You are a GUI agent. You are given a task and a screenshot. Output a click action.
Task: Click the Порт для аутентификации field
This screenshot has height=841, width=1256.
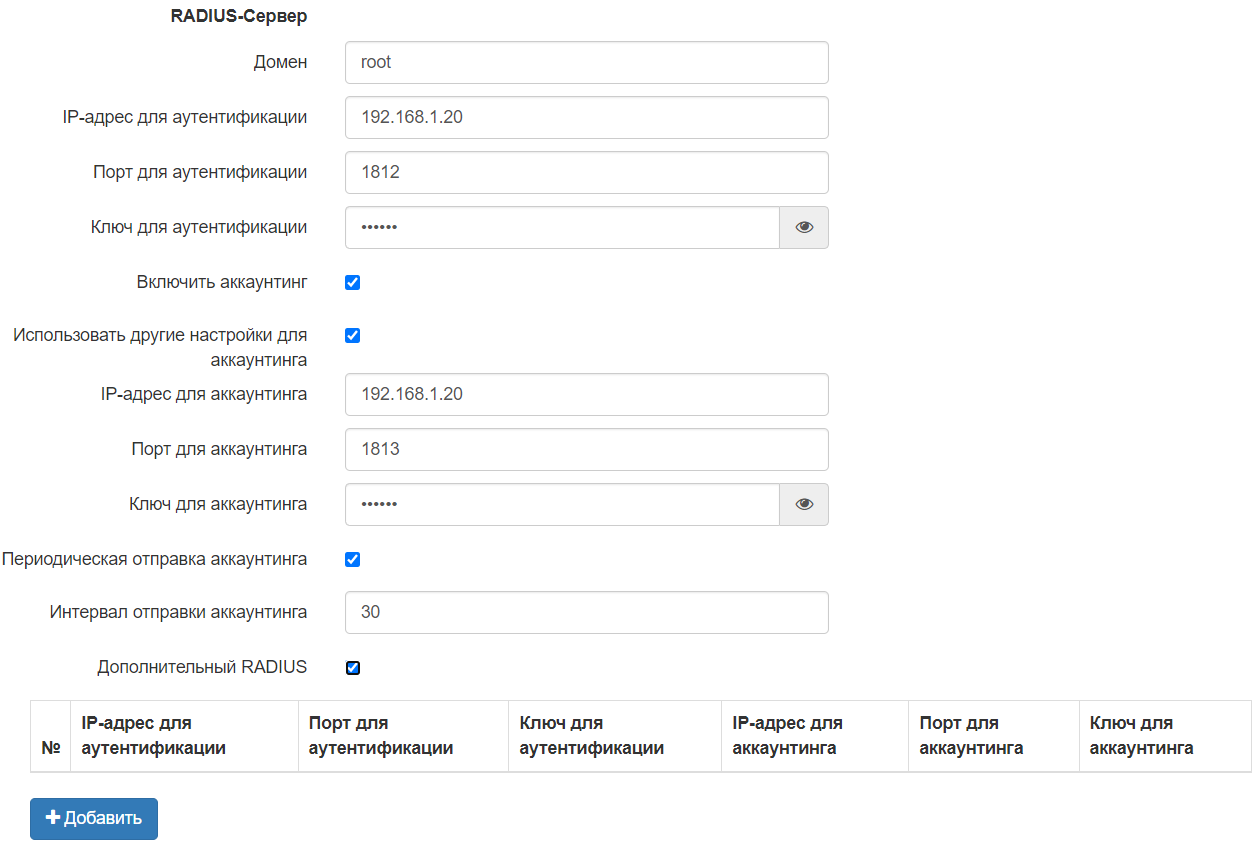point(586,173)
